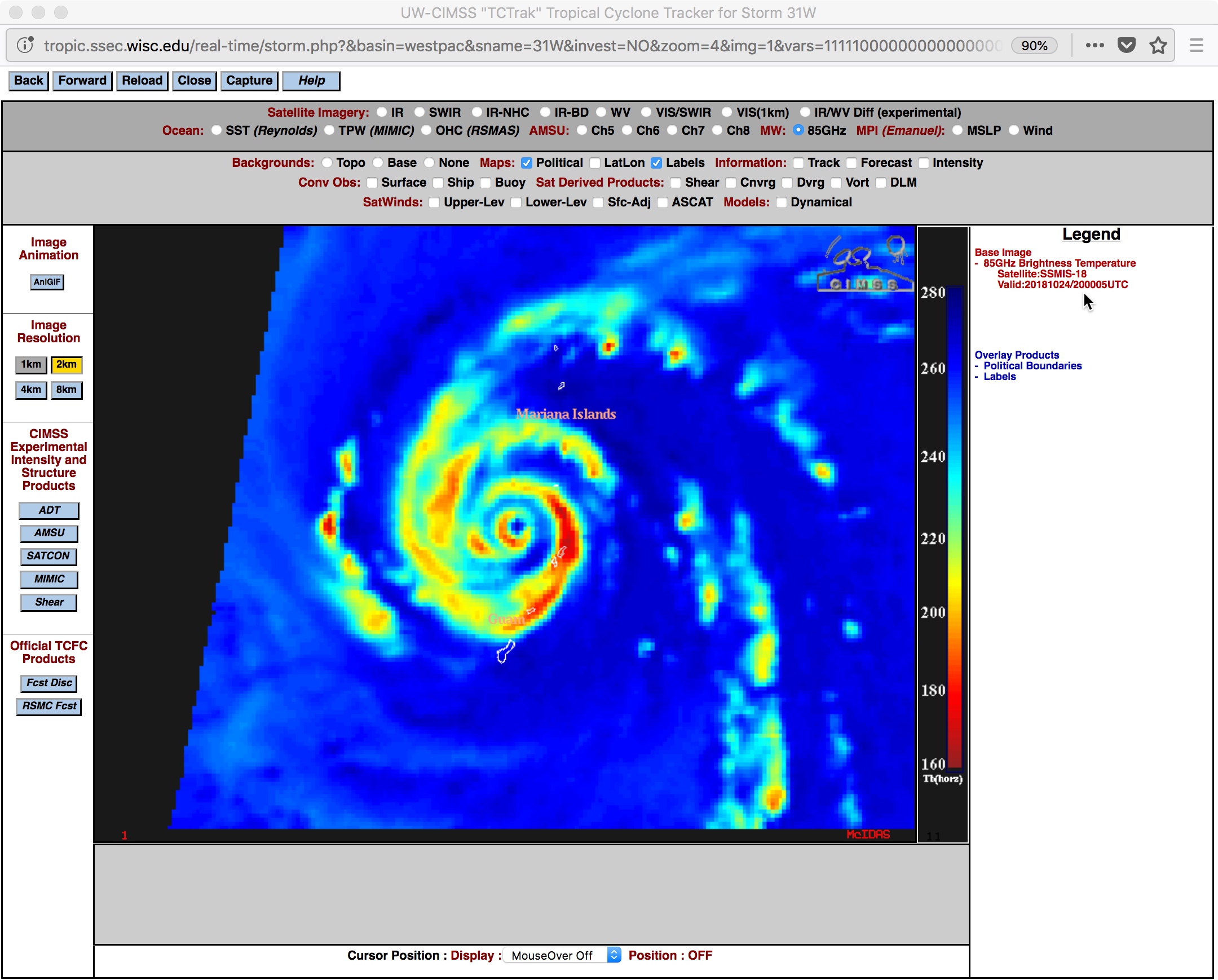Click the Close button
This screenshot has height=980, width=1218.
click(x=194, y=81)
